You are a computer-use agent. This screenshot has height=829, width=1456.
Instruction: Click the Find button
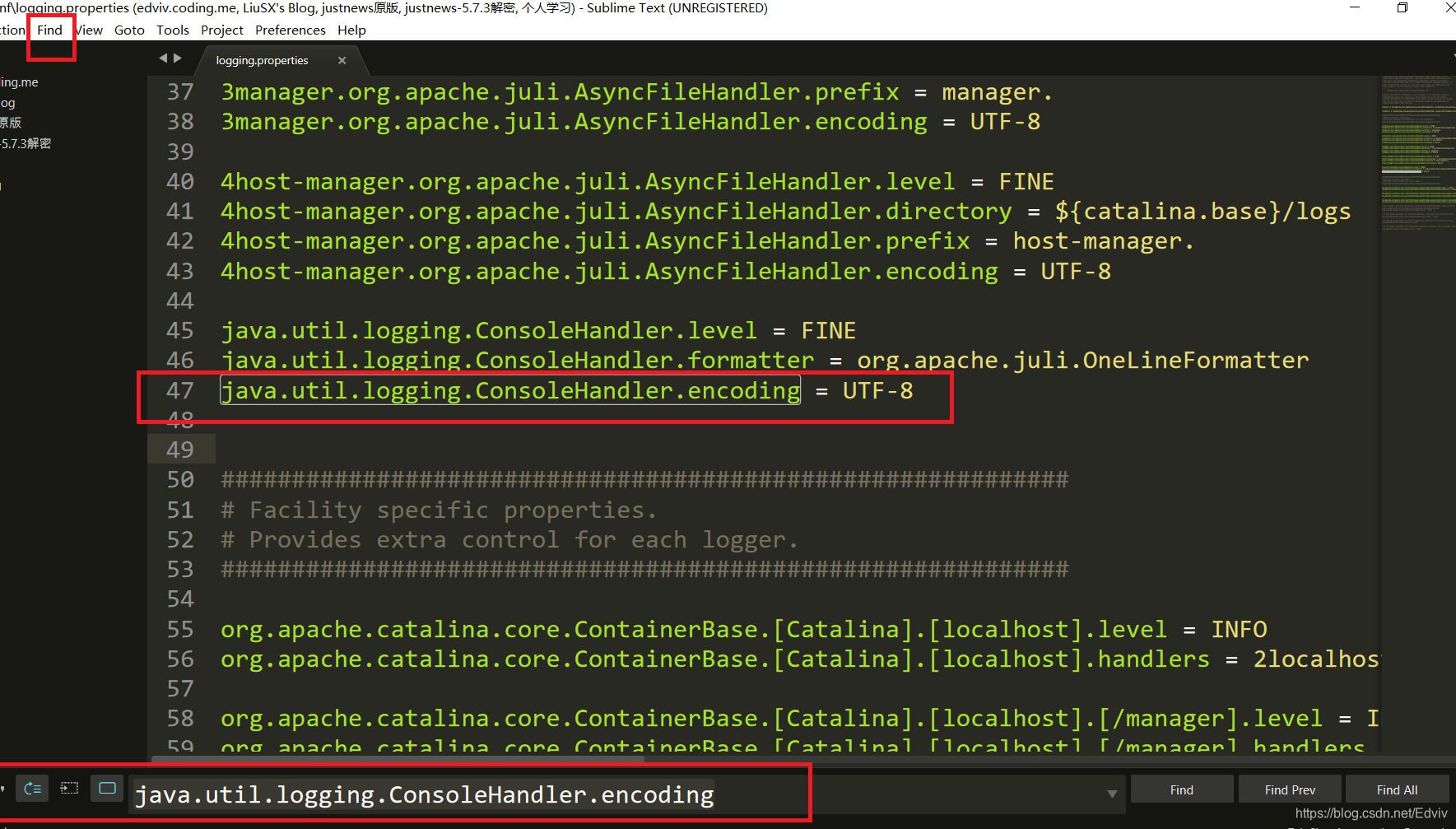coord(1181,789)
